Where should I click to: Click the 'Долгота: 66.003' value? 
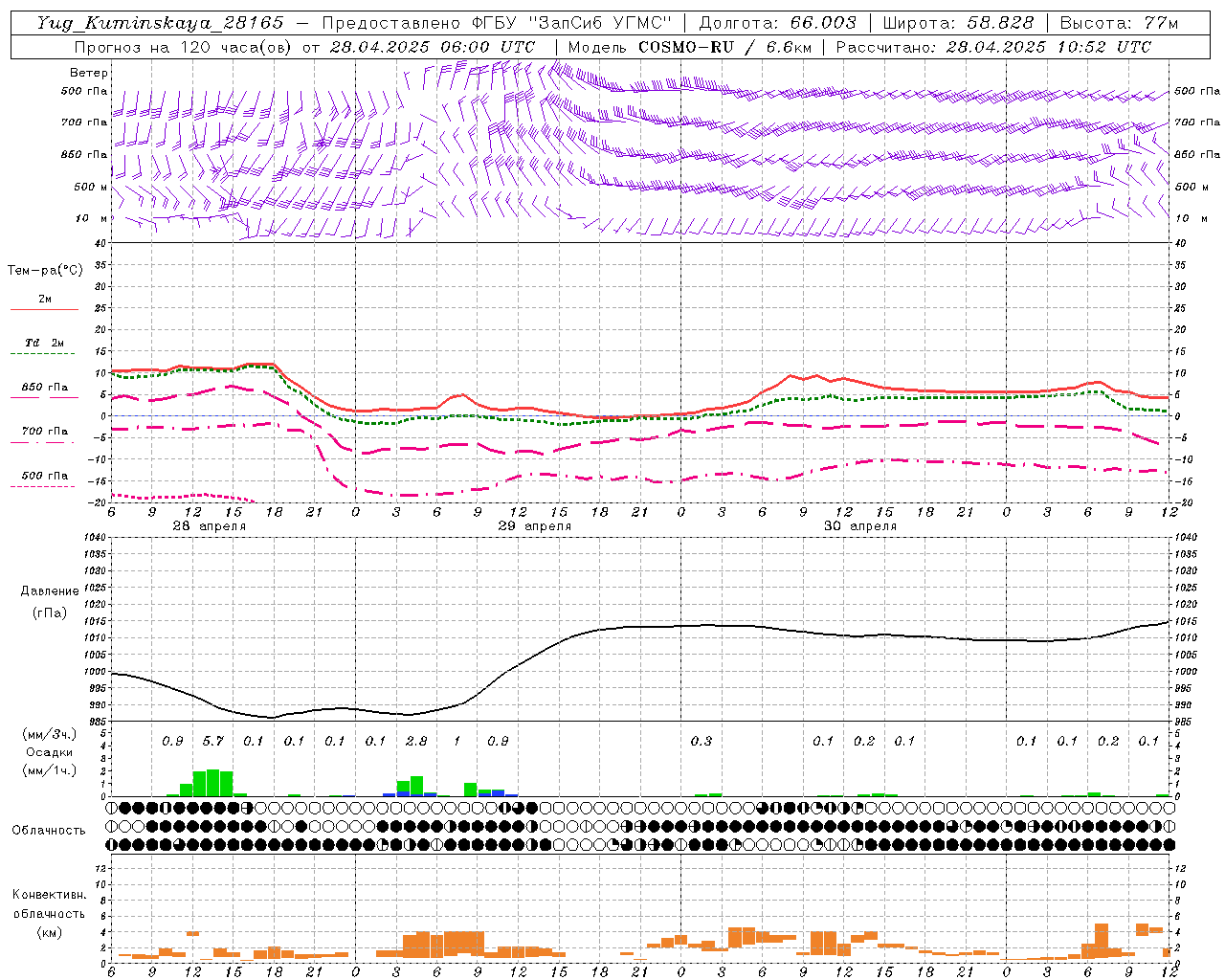[x=777, y=23]
